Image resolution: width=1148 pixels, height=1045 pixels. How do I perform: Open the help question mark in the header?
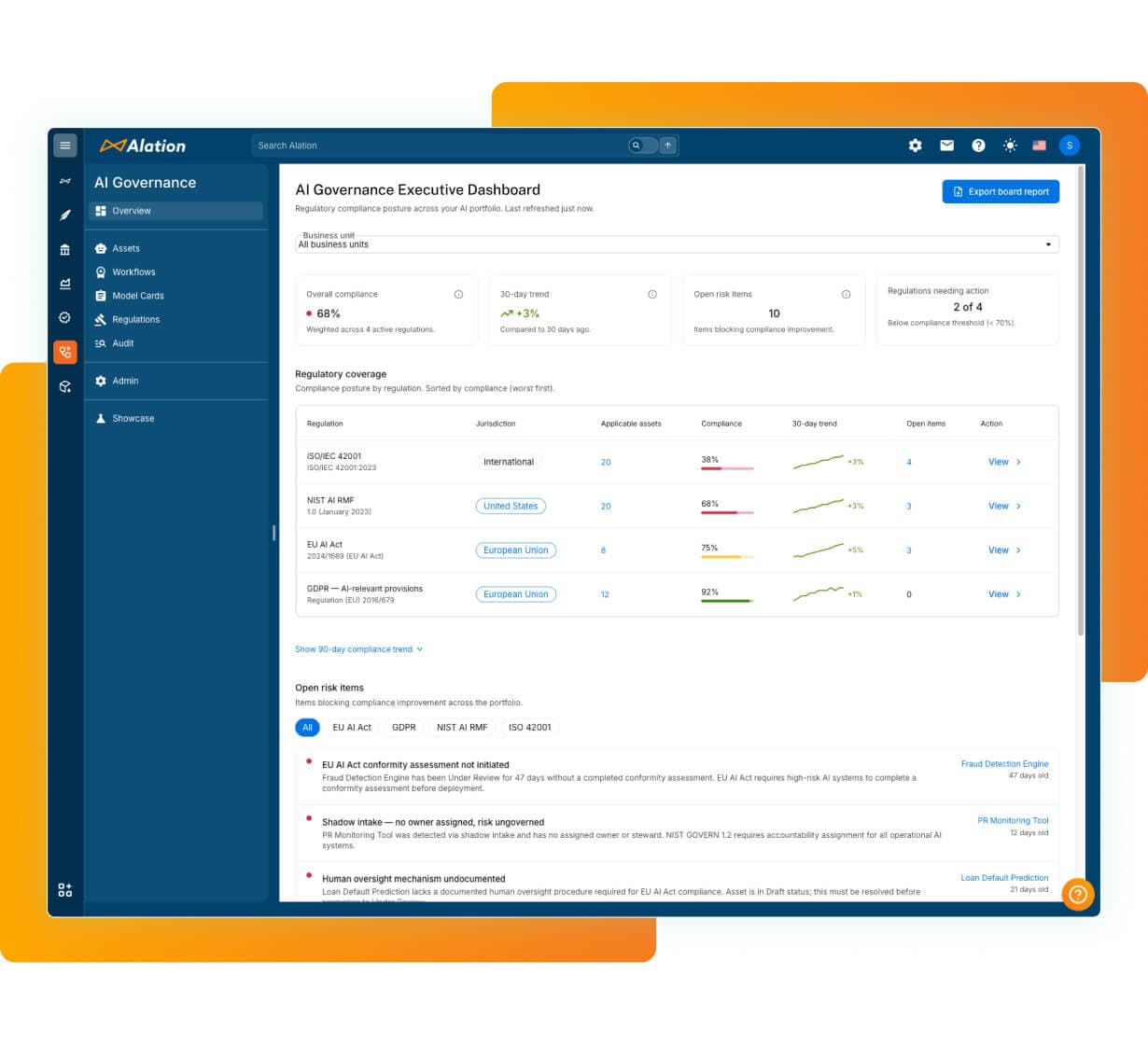click(x=978, y=146)
